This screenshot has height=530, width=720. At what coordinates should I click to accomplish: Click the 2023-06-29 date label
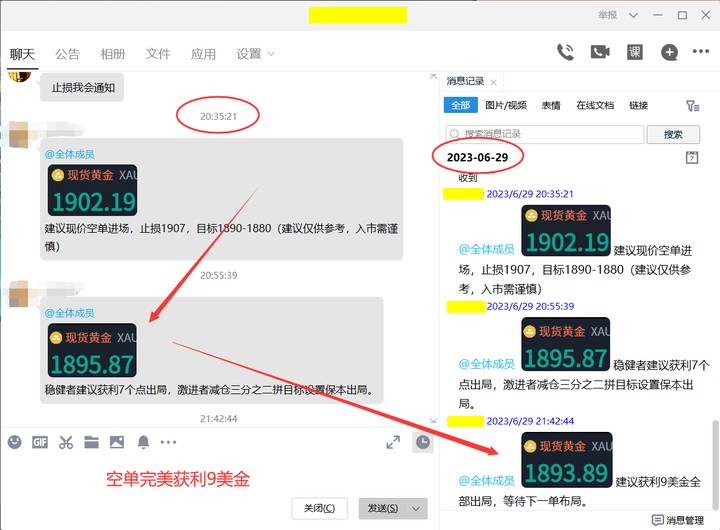477,158
